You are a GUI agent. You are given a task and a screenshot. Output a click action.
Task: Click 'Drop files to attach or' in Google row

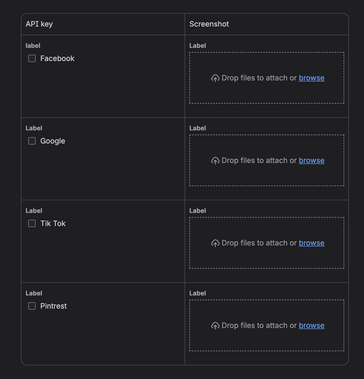click(259, 161)
